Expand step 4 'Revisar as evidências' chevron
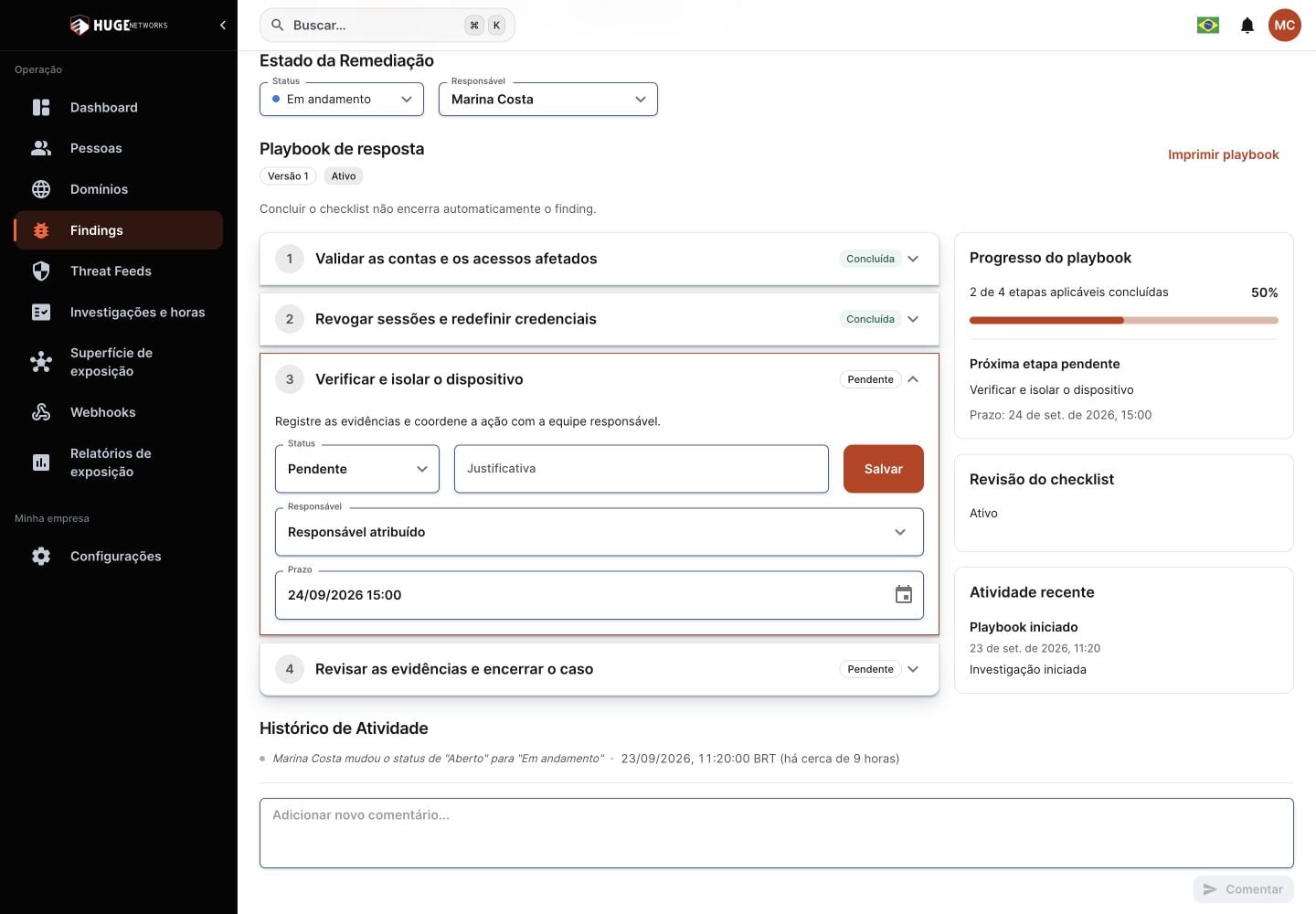Viewport: 1316px width, 914px height. click(x=913, y=669)
